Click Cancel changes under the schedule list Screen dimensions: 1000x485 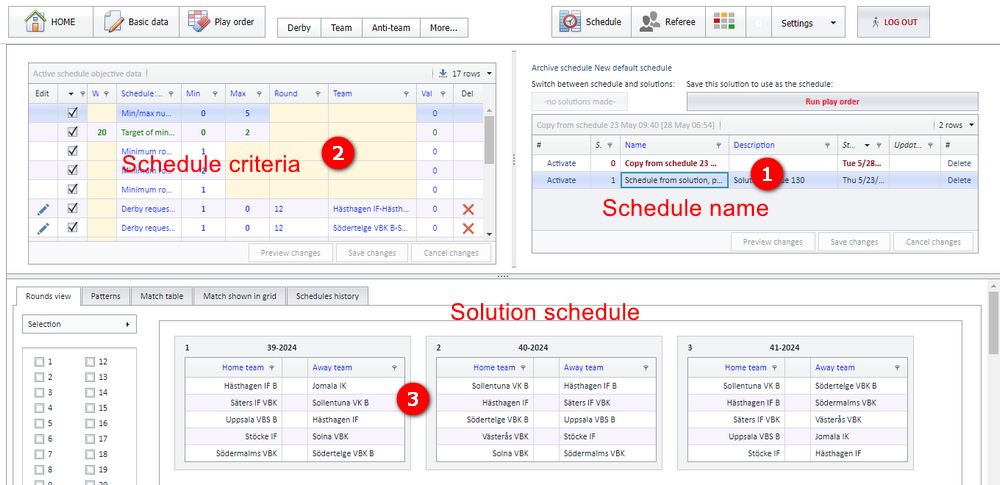[x=932, y=242]
